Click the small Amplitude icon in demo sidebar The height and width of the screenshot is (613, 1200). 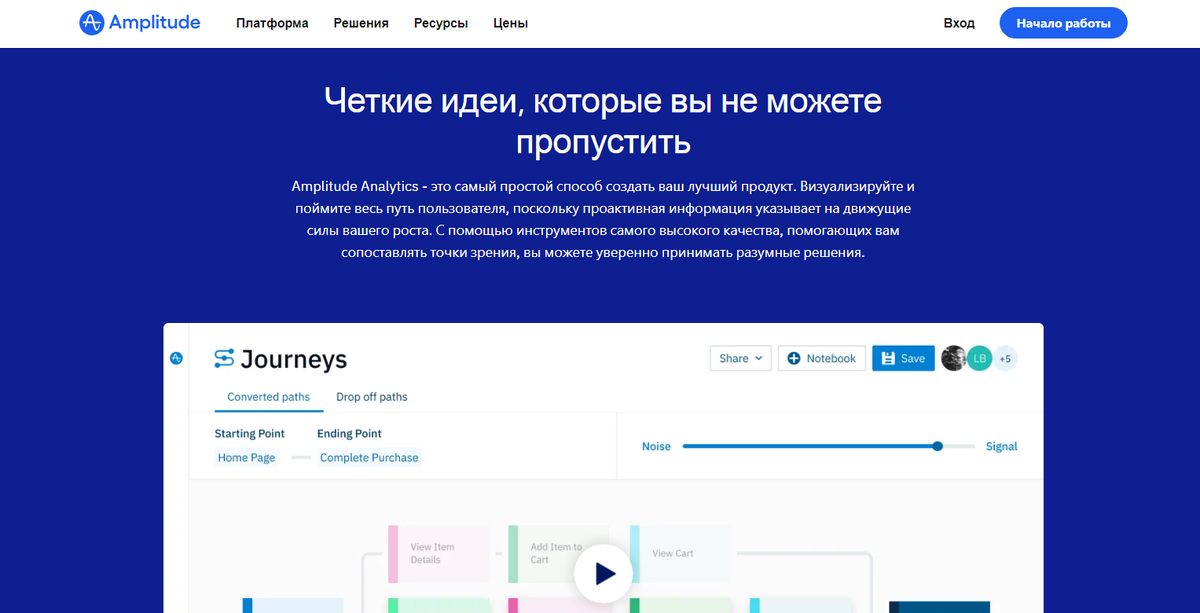[x=176, y=358]
